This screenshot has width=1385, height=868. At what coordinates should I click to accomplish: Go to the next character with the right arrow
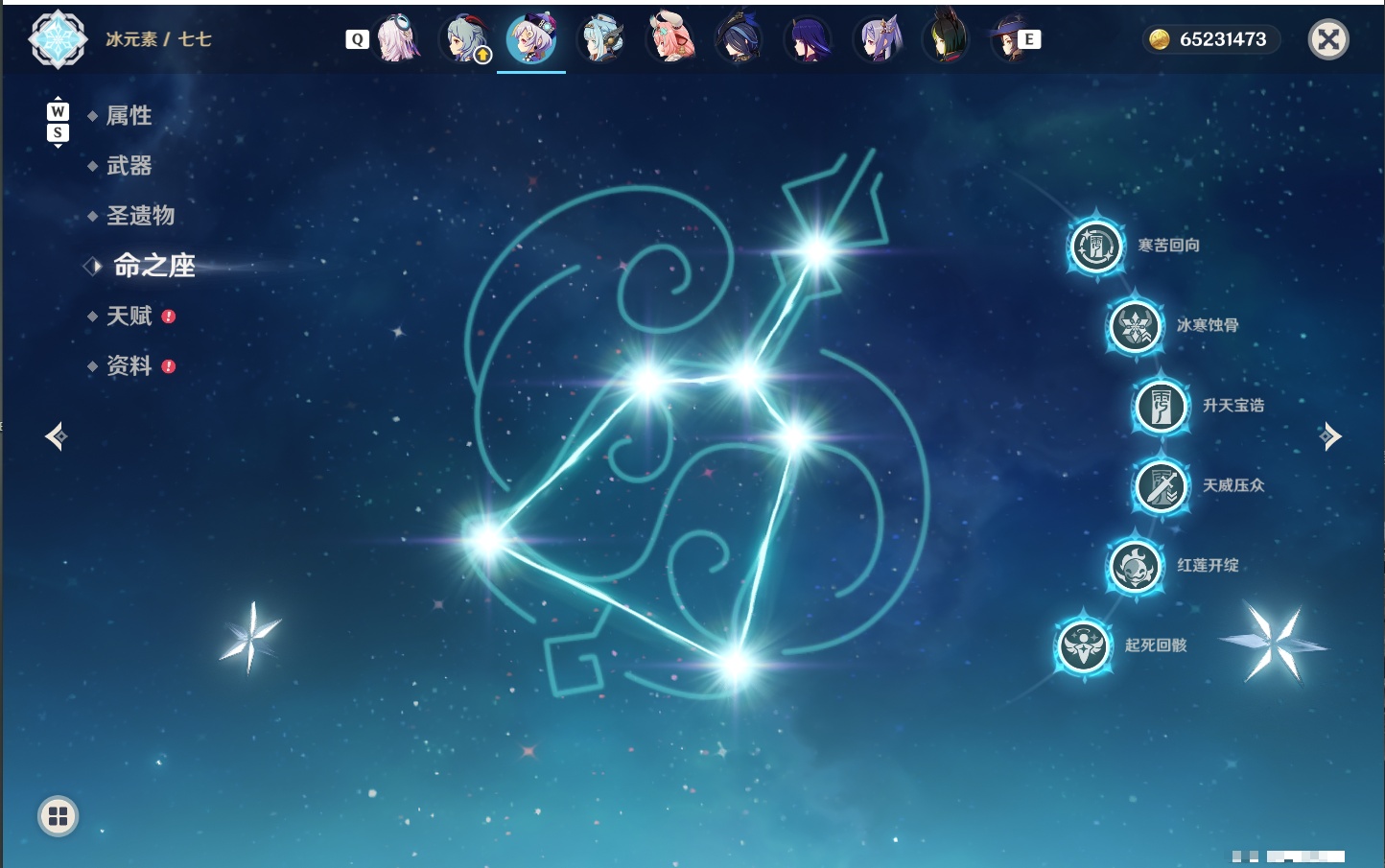coord(1330,436)
